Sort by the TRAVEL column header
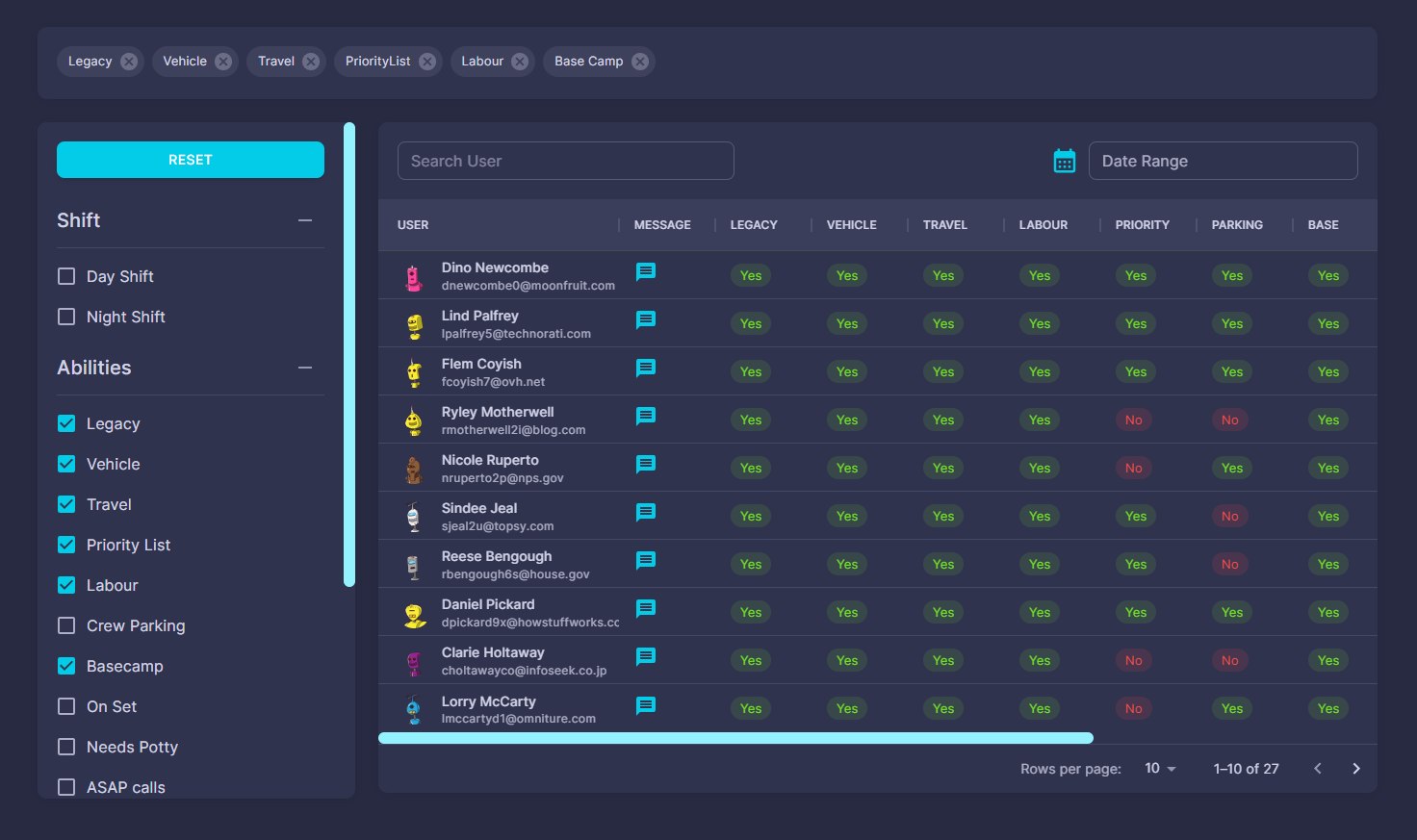The image size is (1417, 840). coord(945,225)
